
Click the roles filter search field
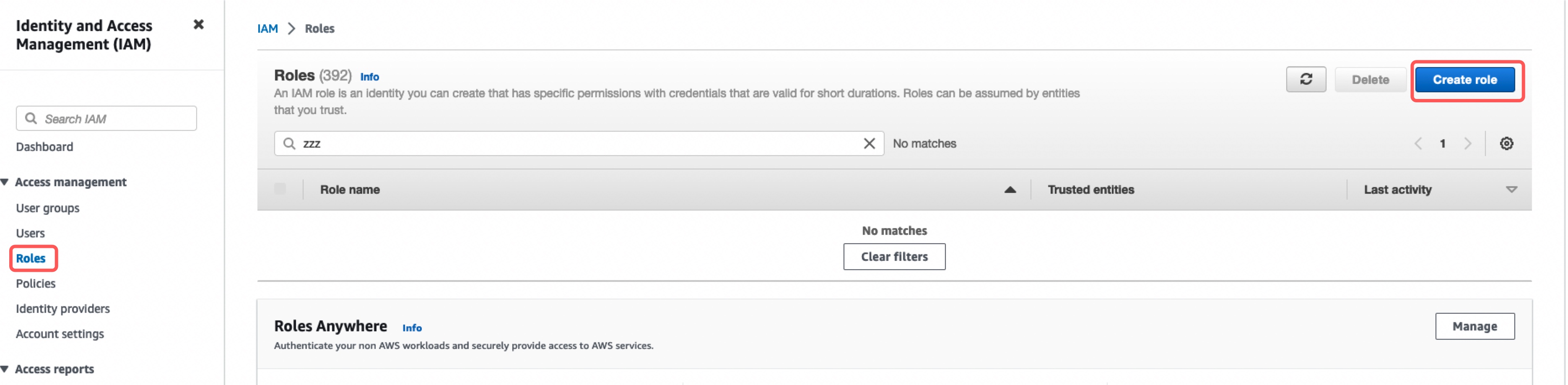579,143
